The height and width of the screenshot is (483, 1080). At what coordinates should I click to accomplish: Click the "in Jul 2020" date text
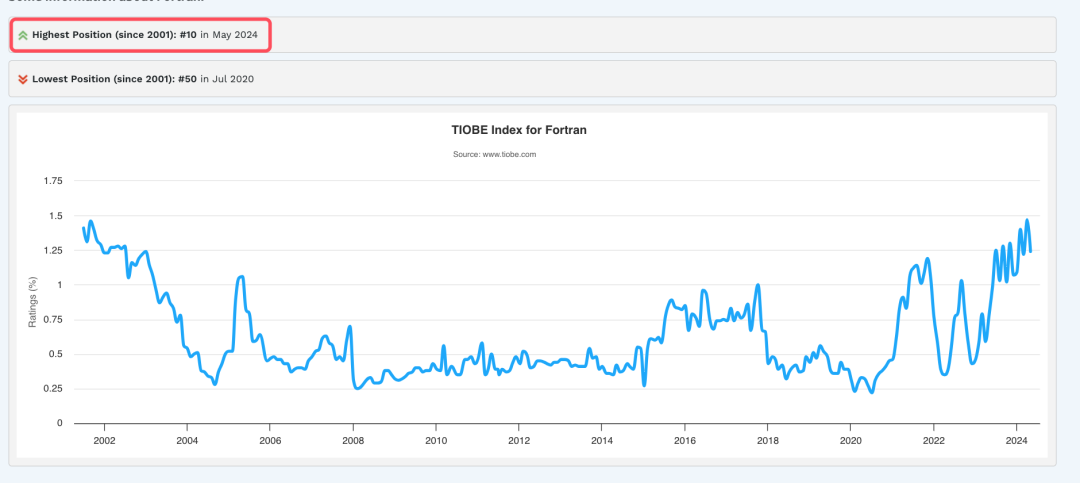pos(227,79)
